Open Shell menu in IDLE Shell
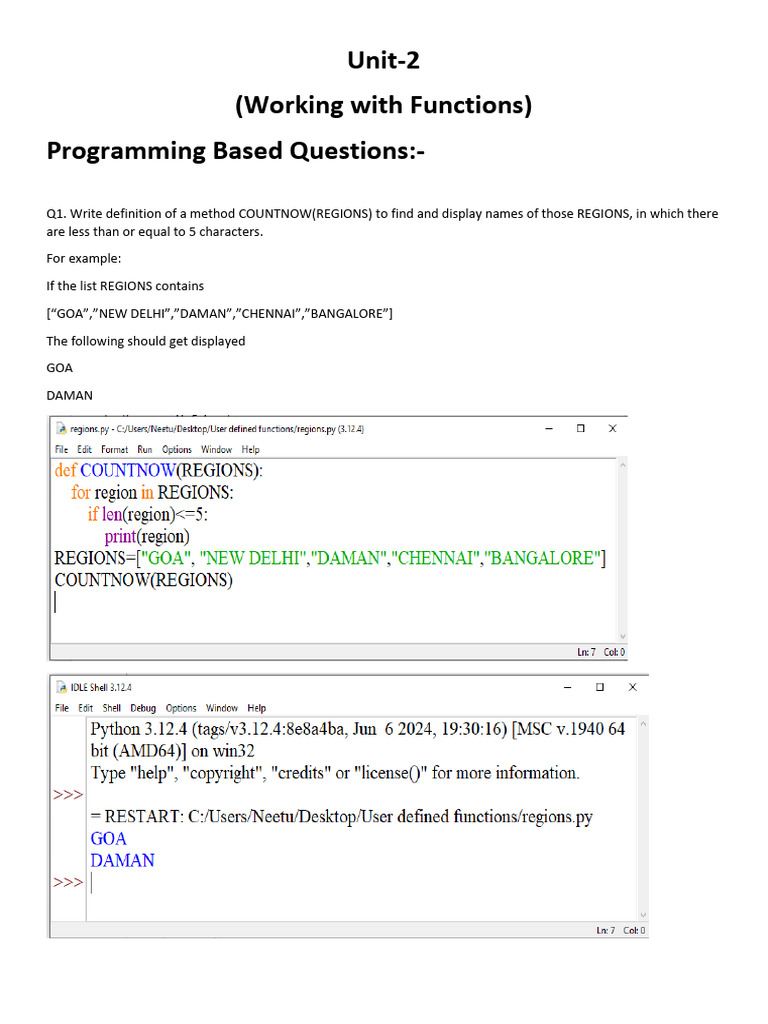Viewport: 768px width, 1024px height. 112,708
